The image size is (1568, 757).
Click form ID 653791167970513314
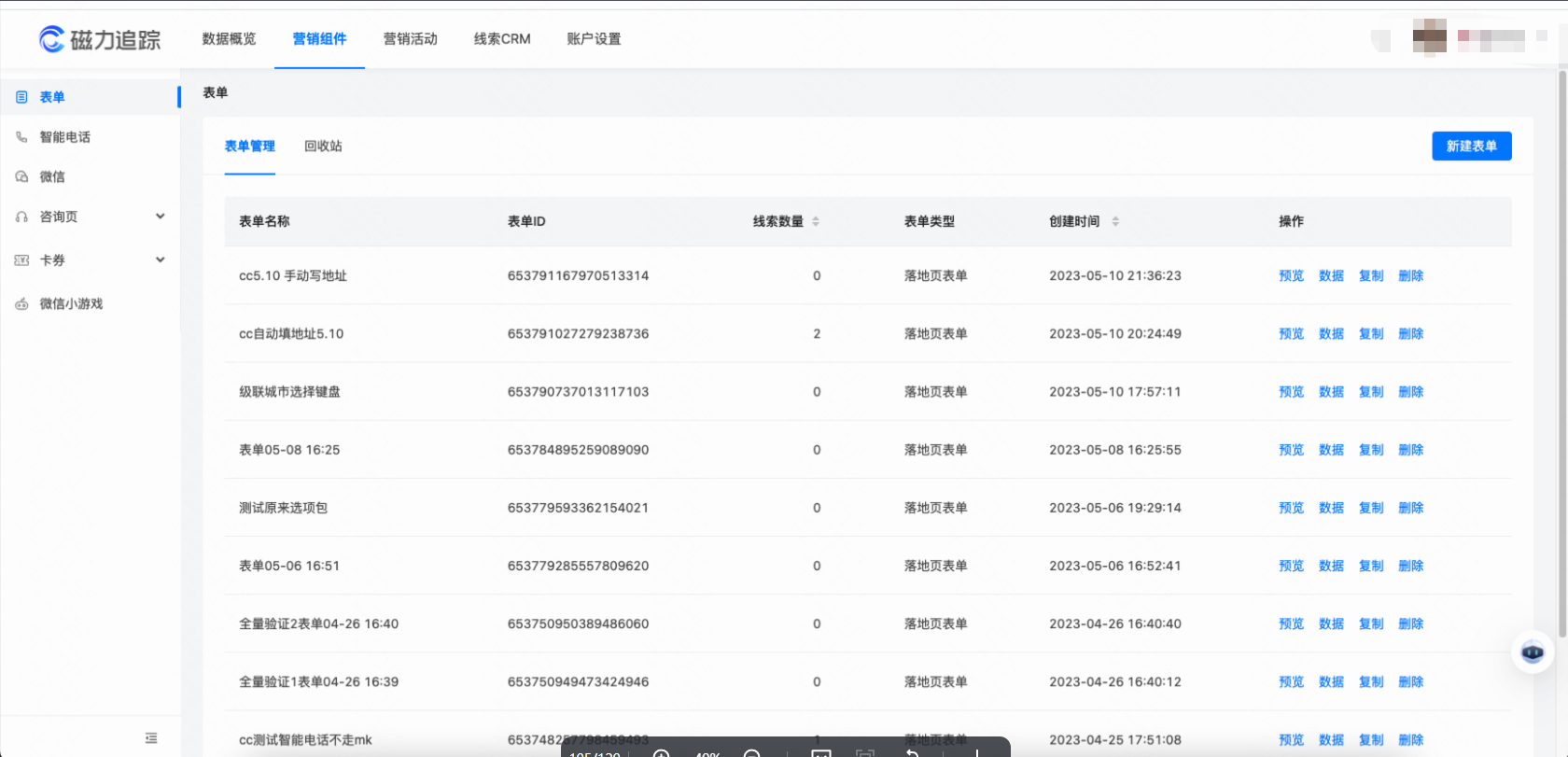(578, 276)
